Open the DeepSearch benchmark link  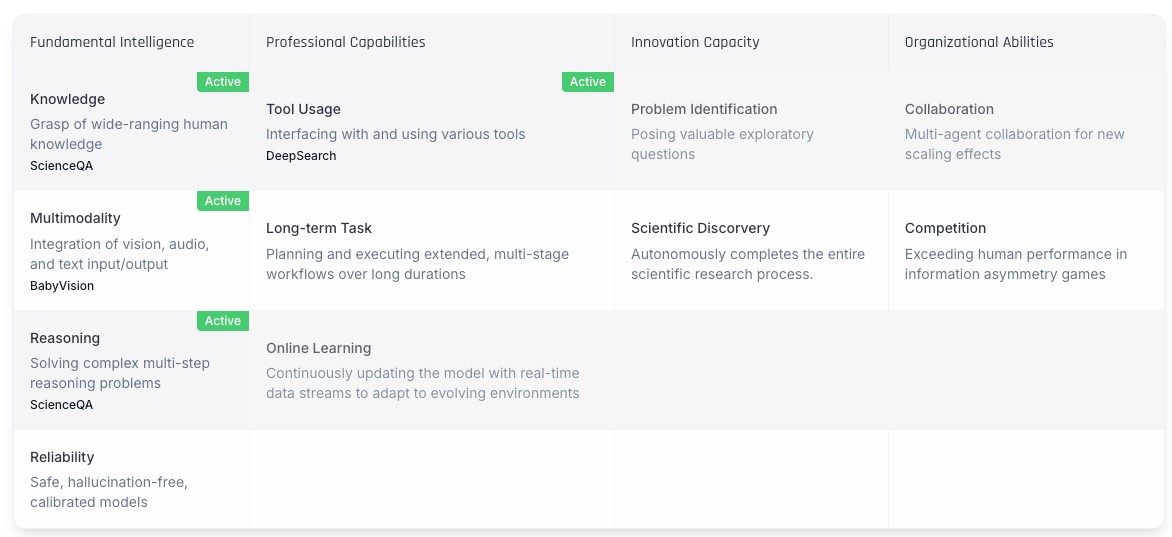pos(301,156)
